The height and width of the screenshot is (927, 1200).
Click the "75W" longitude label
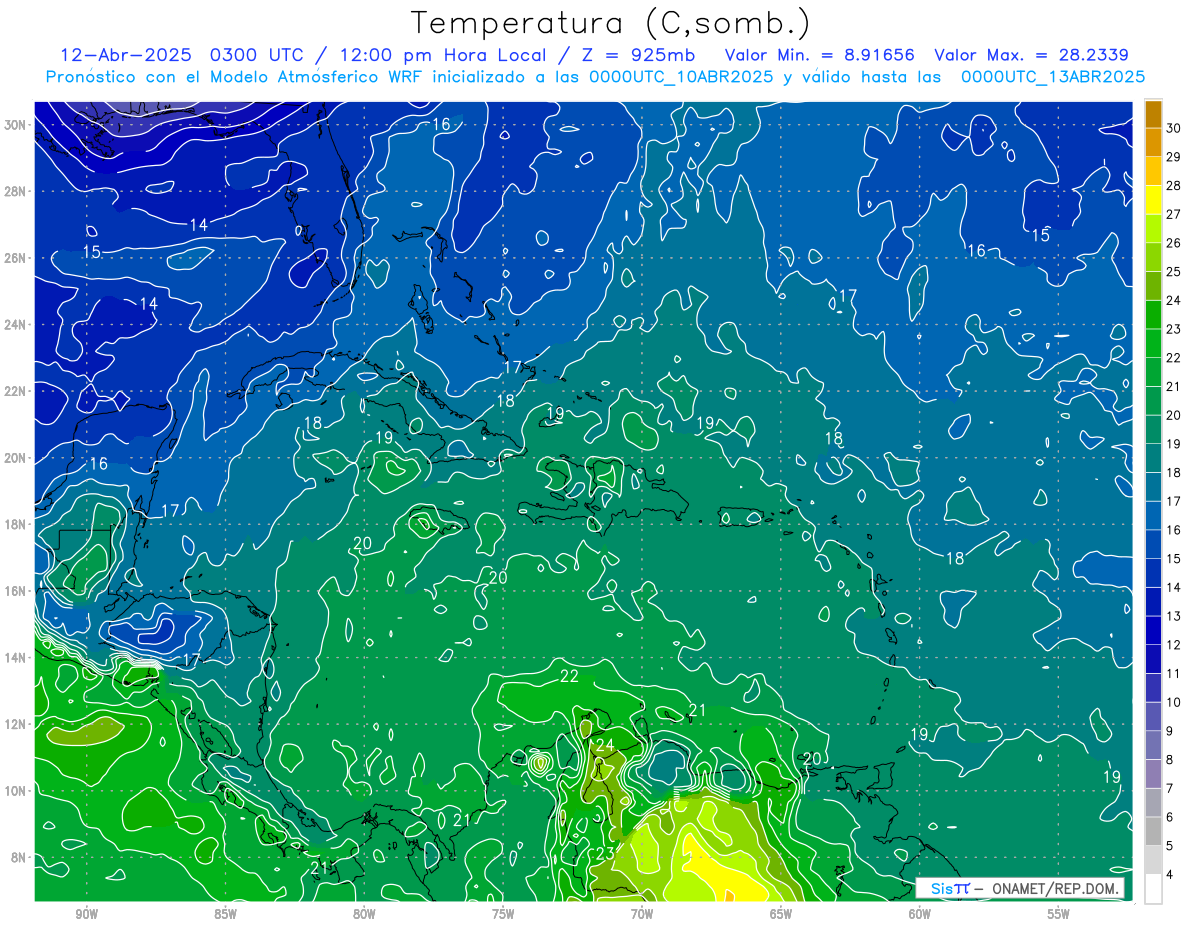pyautogui.click(x=503, y=914)
